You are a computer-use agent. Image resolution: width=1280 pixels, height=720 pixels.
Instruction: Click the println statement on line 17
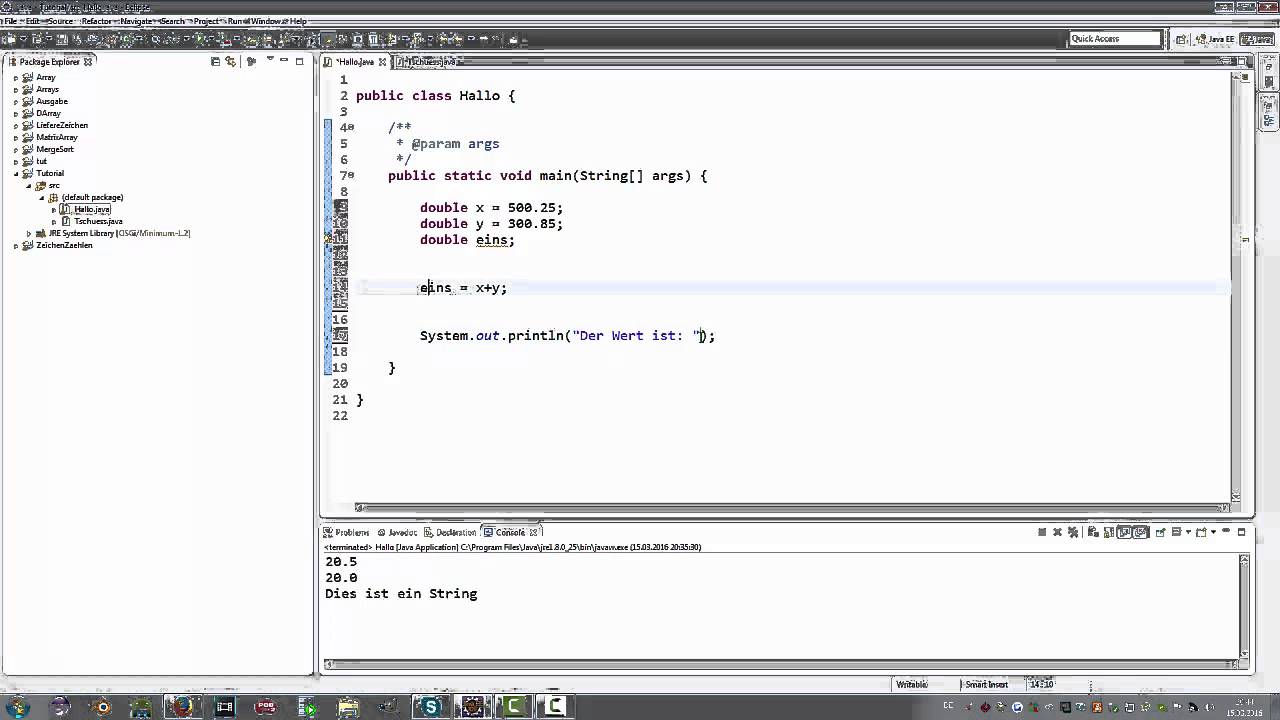coord(567,336)
